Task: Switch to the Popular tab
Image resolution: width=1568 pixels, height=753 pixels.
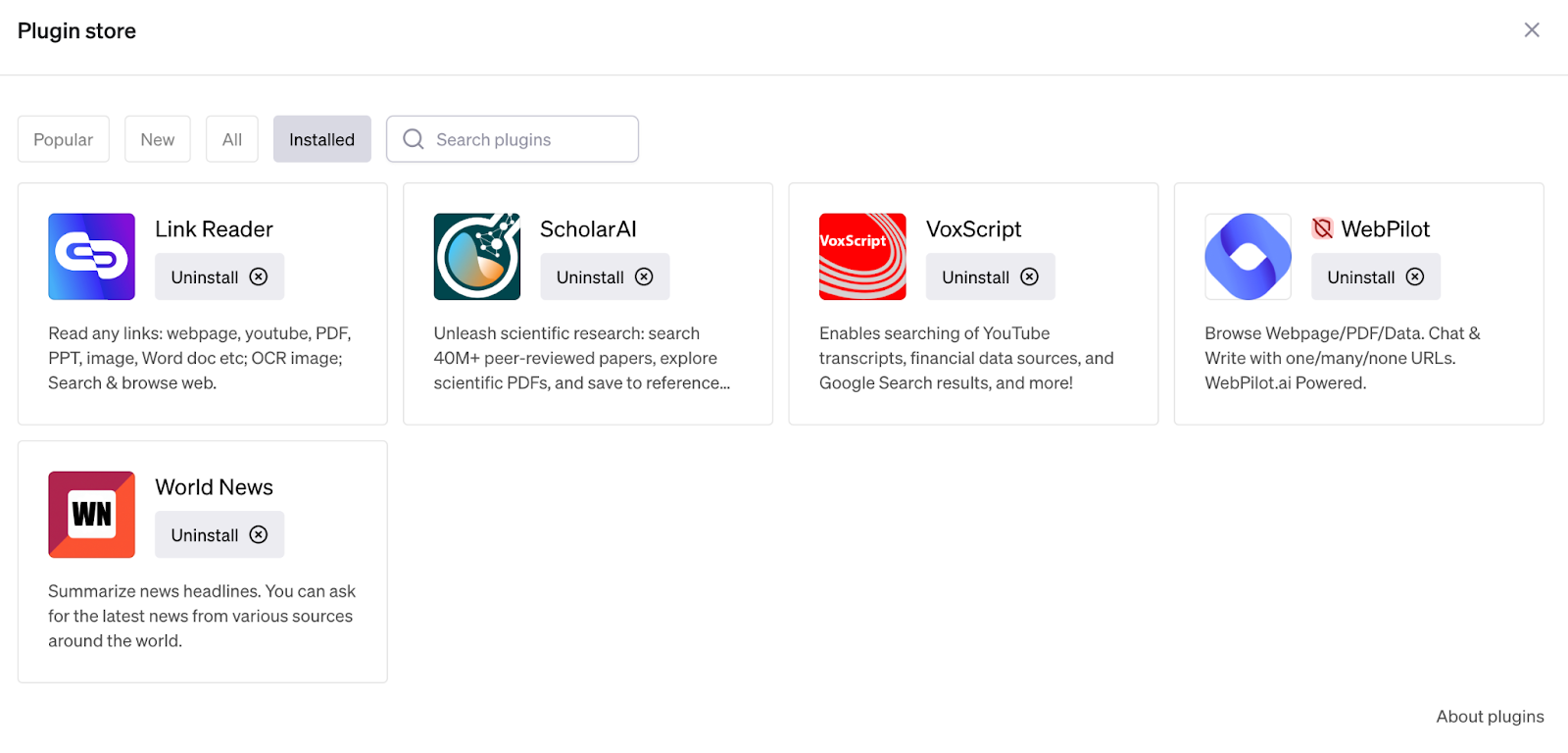Action: coord(64,139)
